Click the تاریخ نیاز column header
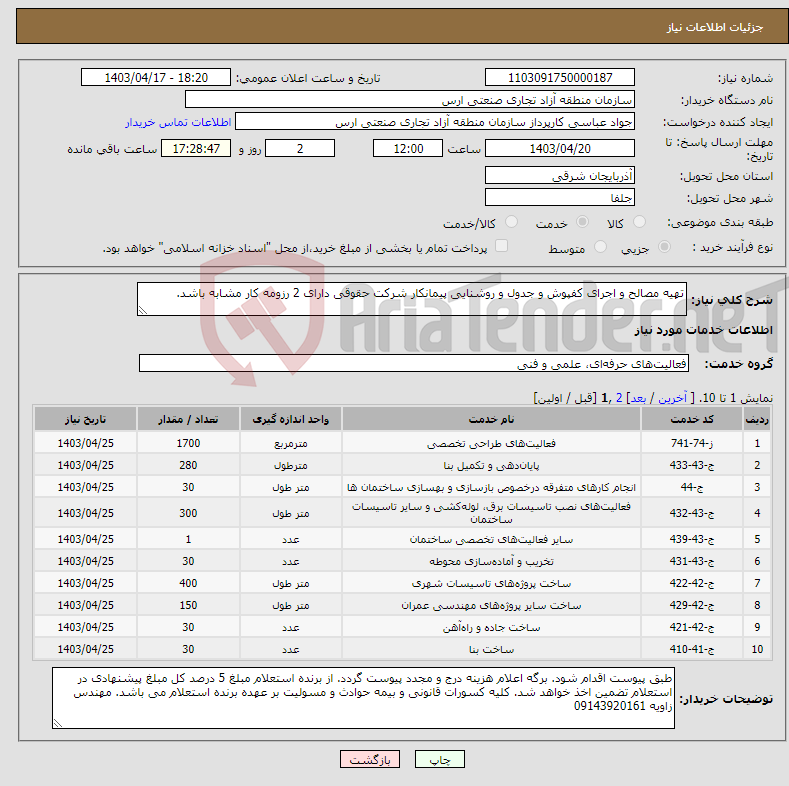Screen dimensions: 789x786 coord(86,419)
